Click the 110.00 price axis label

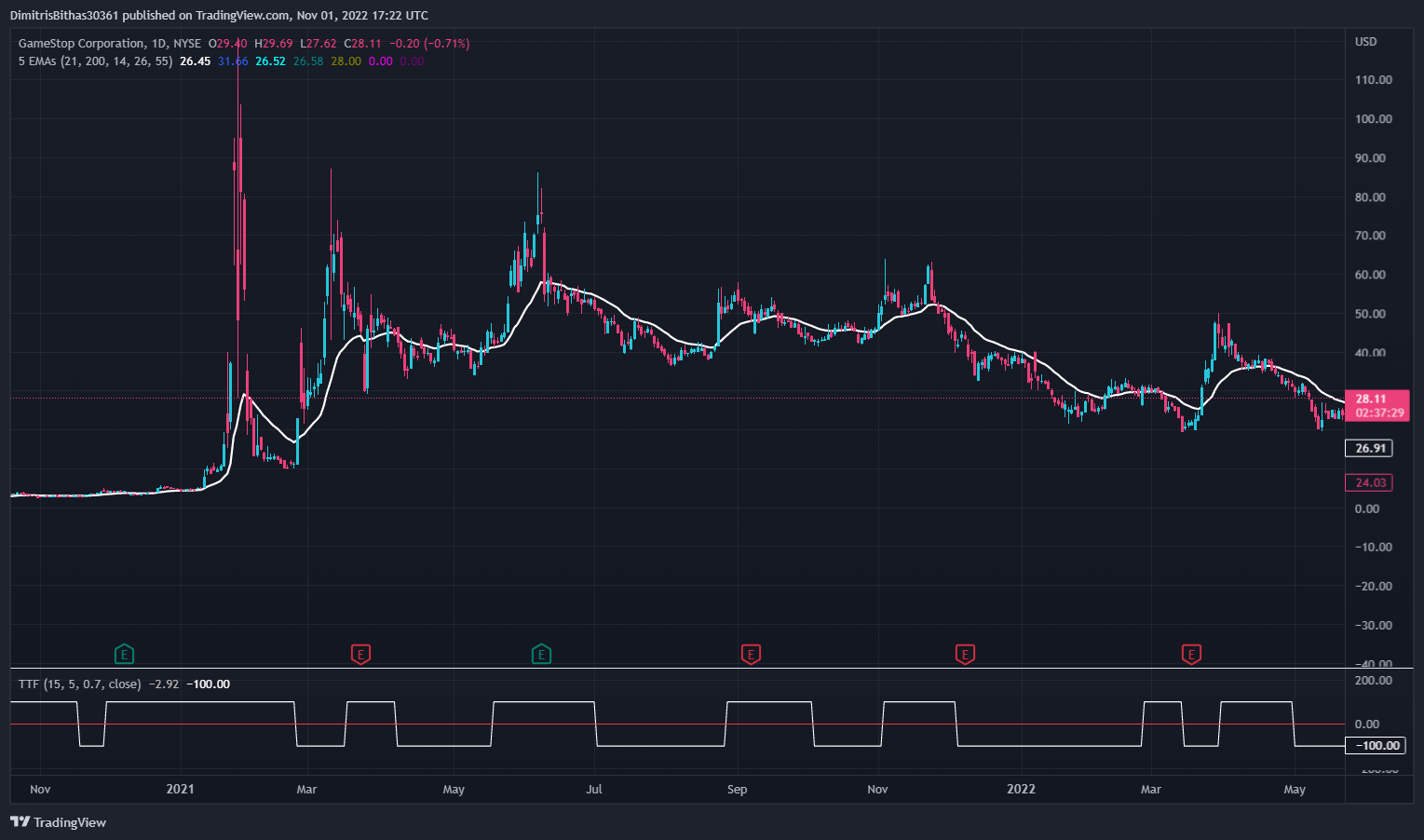point(1374,80)
